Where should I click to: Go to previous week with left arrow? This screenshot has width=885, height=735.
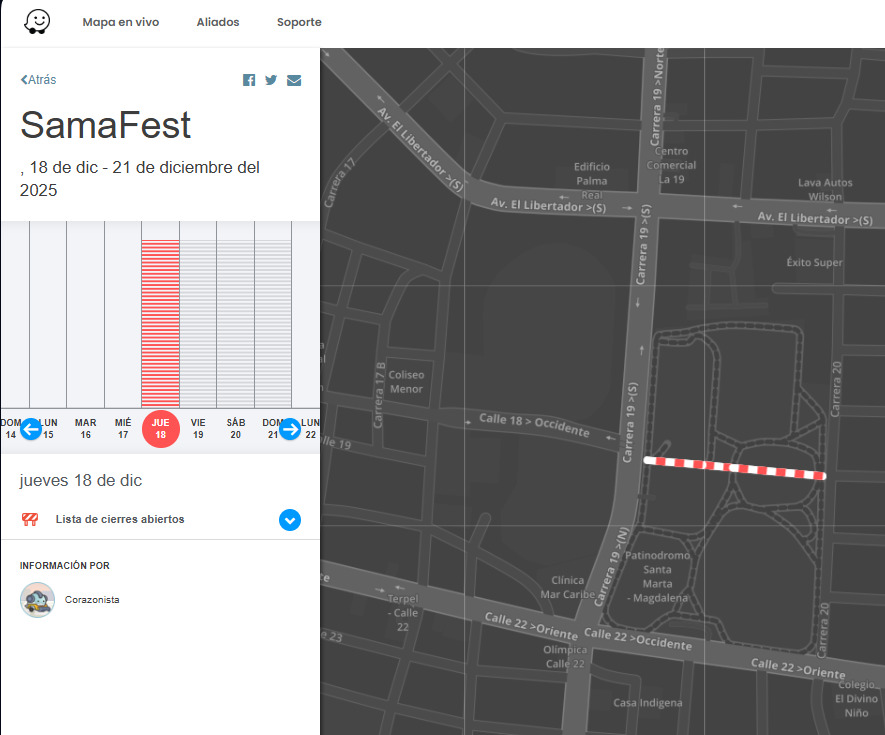(x=31, y=429)
